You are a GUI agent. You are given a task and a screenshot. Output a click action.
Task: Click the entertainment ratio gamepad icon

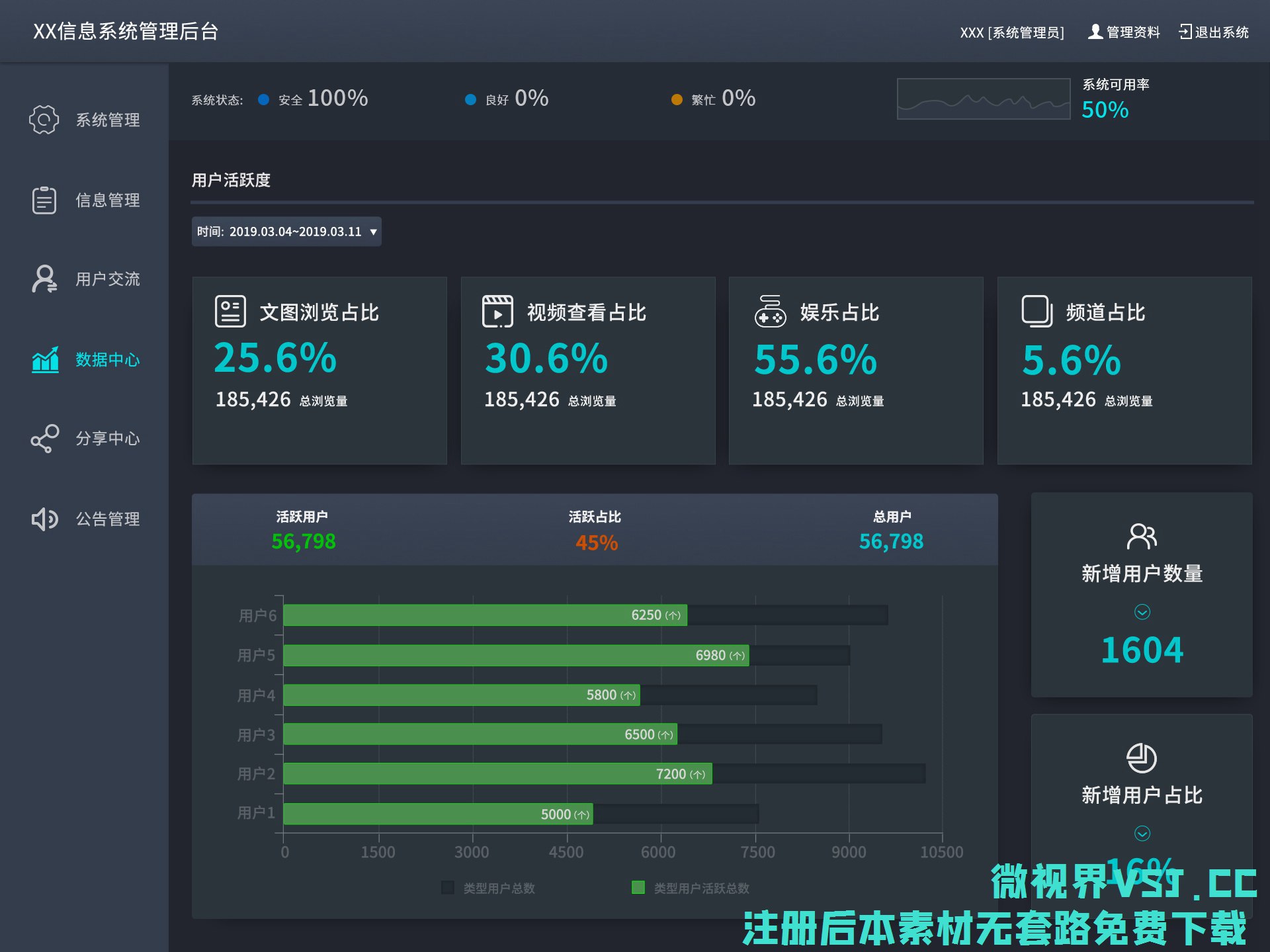[770, 312]
